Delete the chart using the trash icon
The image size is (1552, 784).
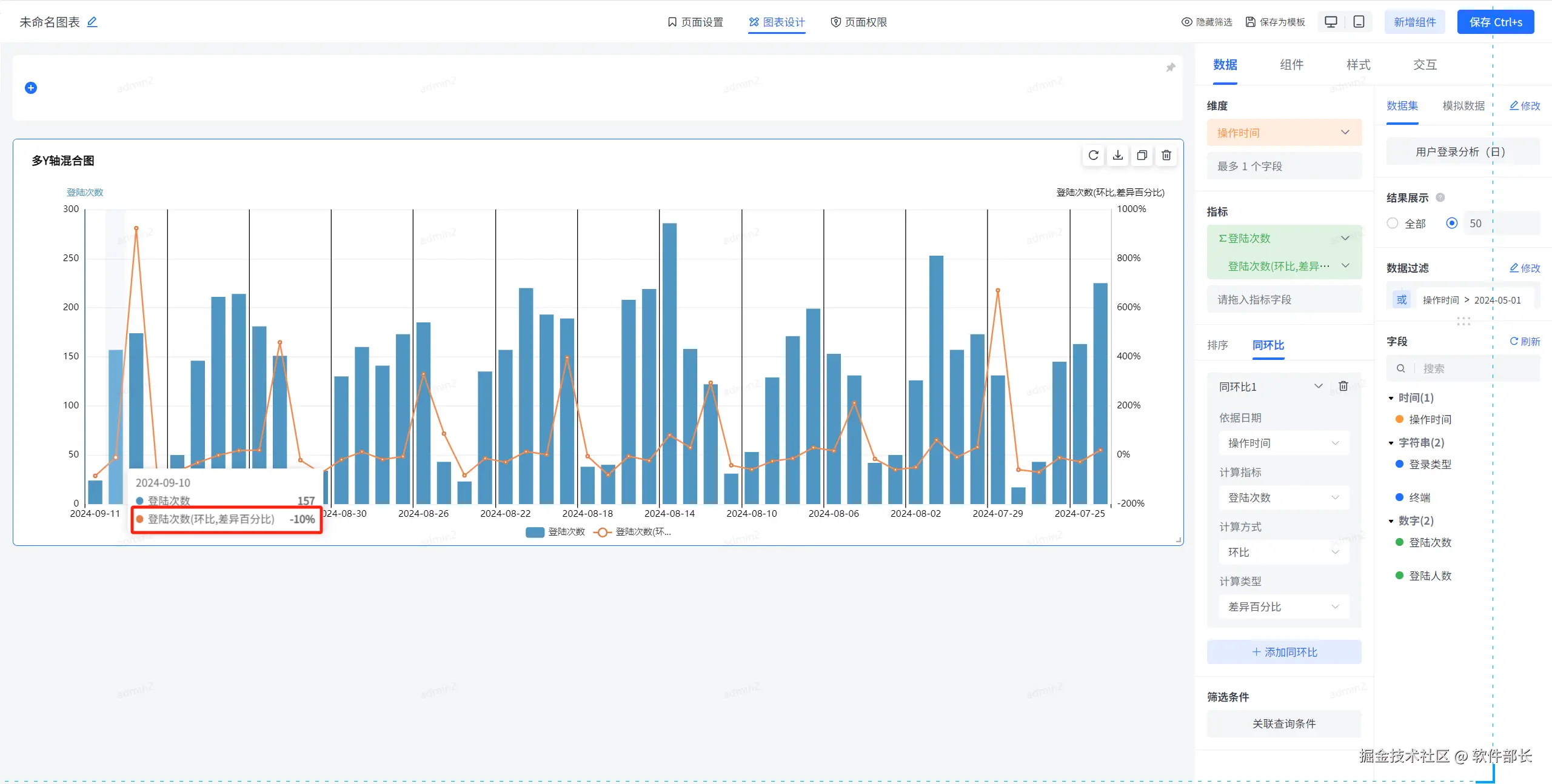[x=1166, y=156]
